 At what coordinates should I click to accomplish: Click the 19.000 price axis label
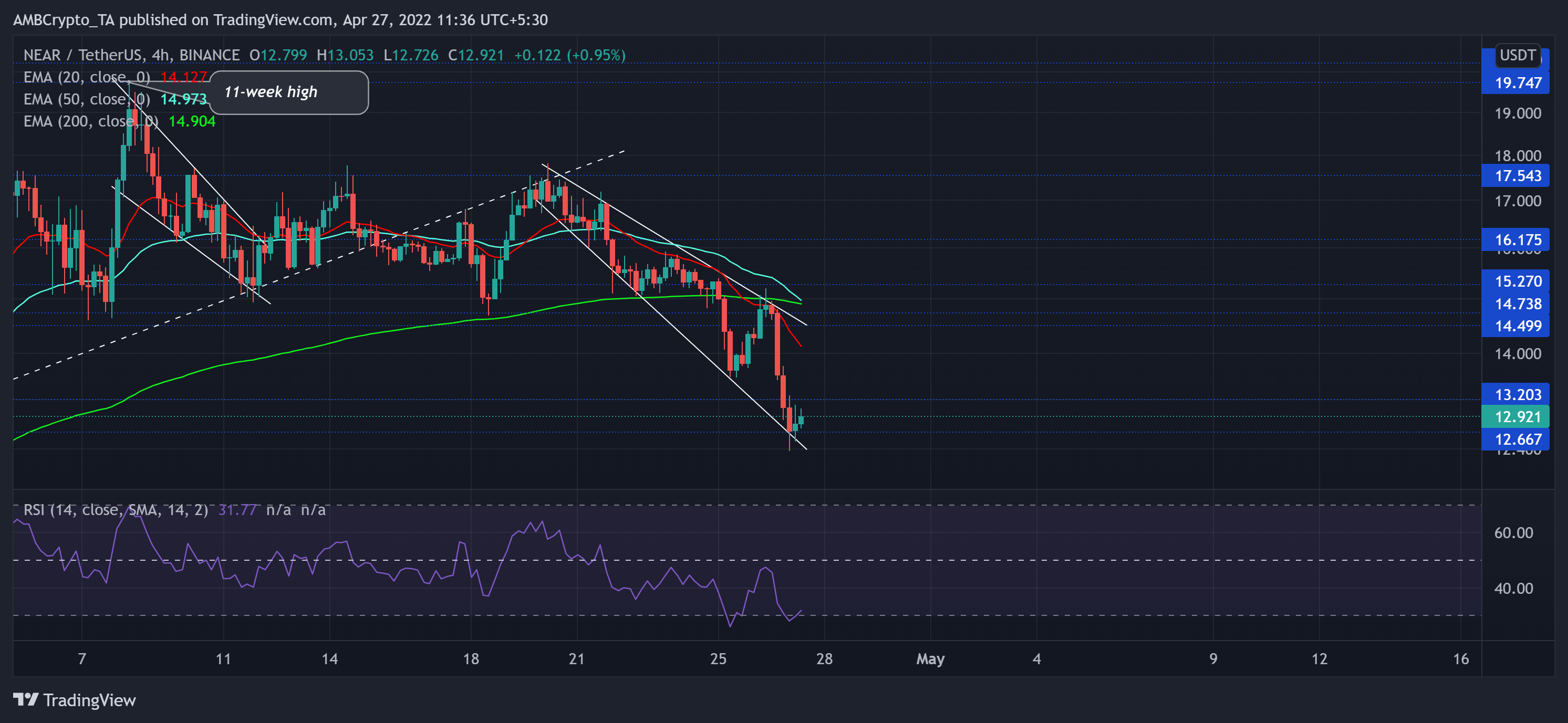click(x=1518, y=114)
